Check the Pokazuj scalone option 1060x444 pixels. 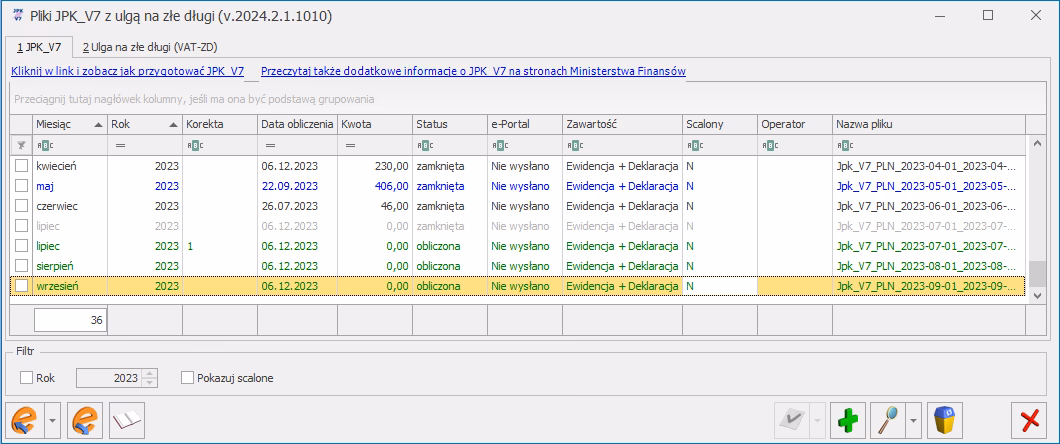pyautogui.click(x=187, y=378)
